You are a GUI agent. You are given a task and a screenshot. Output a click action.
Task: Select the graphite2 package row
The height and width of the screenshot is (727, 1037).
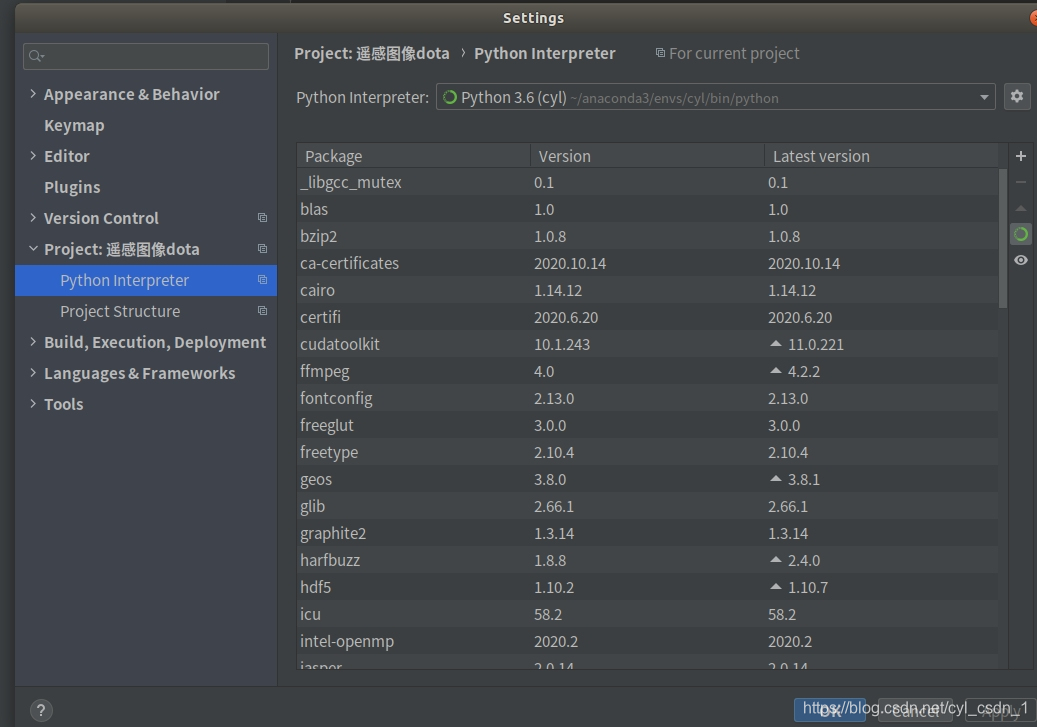[x=647, y=533]
